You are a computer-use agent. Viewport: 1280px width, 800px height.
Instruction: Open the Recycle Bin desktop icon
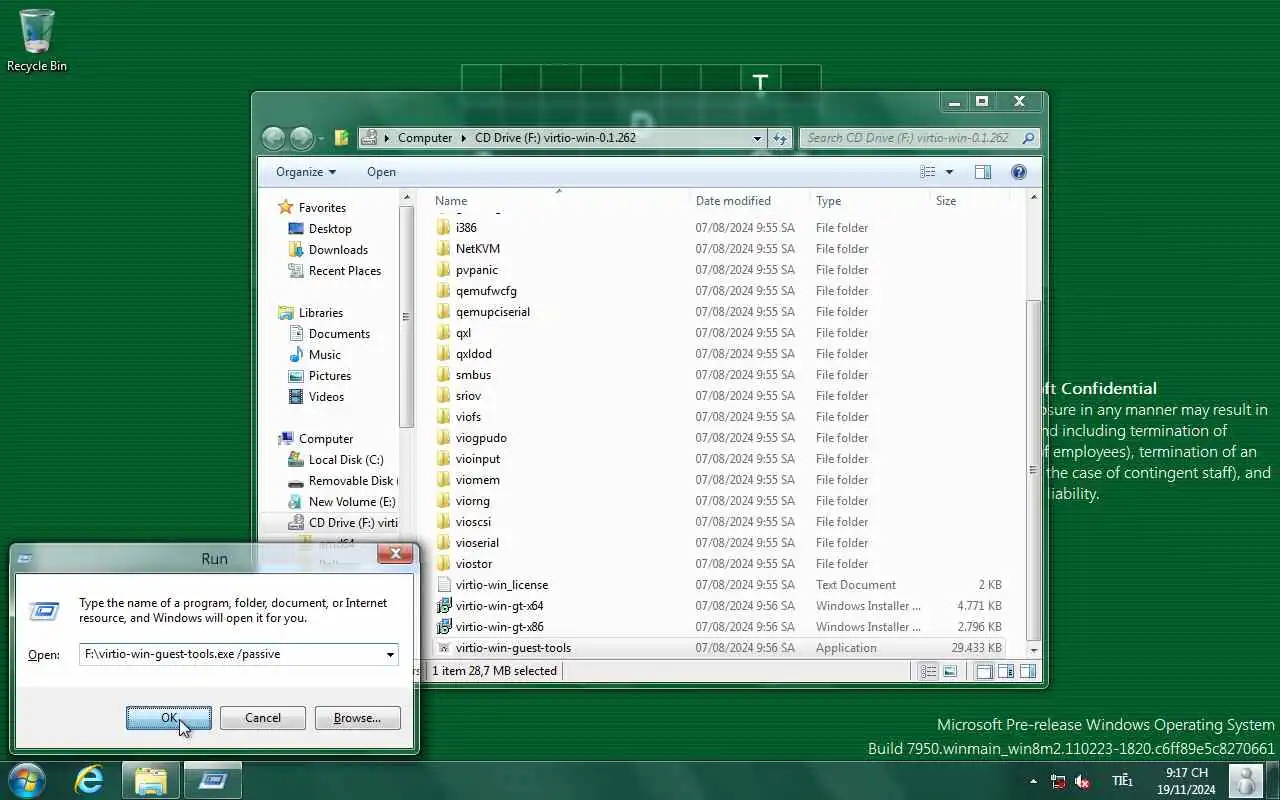37,40
